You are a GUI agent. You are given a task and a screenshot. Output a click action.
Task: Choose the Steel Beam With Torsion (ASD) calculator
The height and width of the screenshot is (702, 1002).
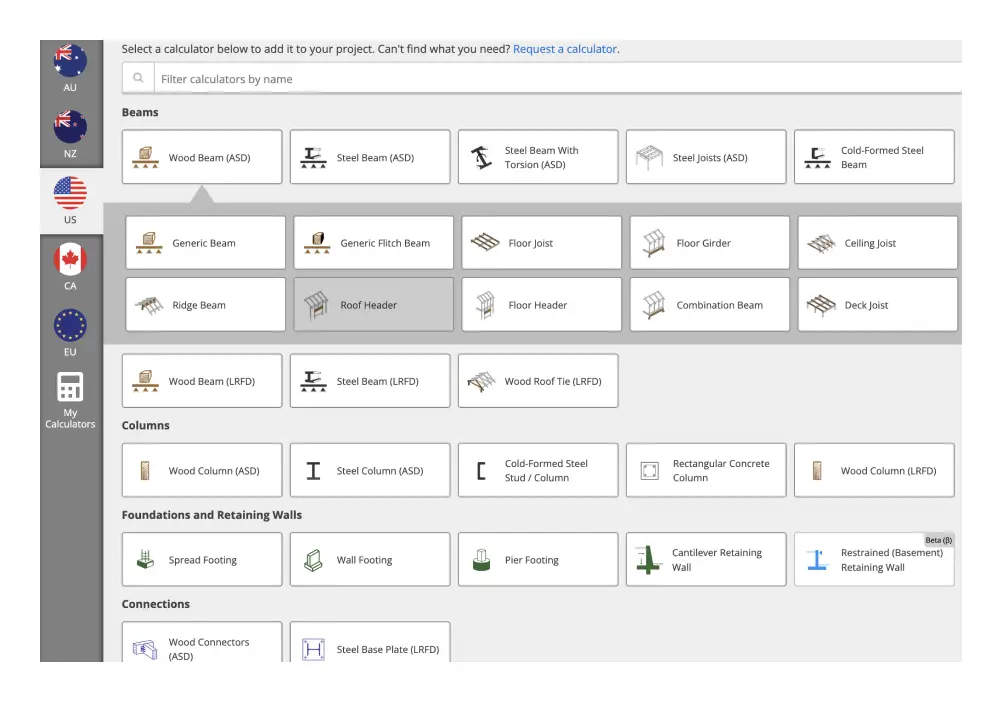(x=538, y=158)
